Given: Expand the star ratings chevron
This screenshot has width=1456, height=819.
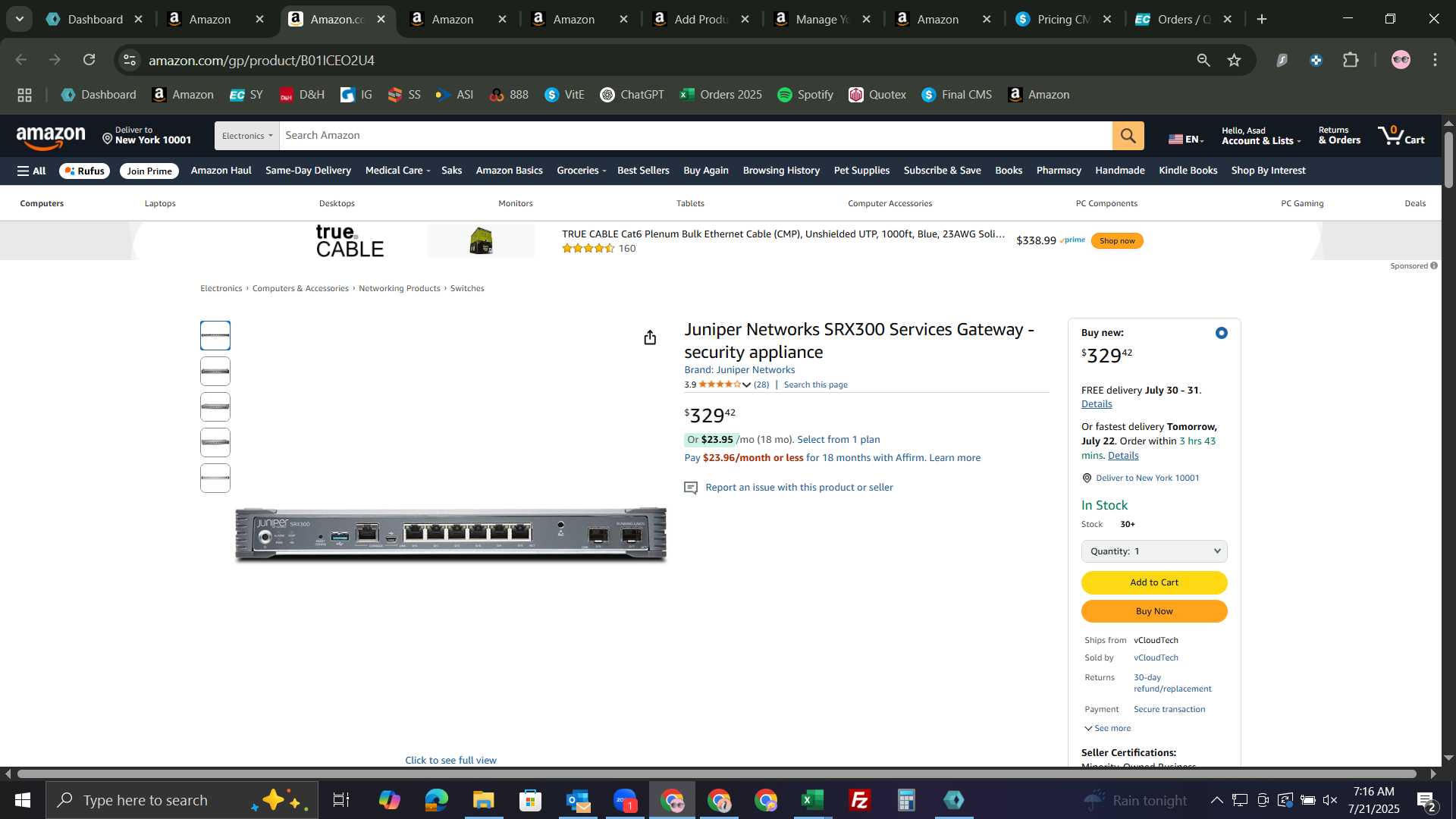Looking at the screenshot, I should point(746,385).
